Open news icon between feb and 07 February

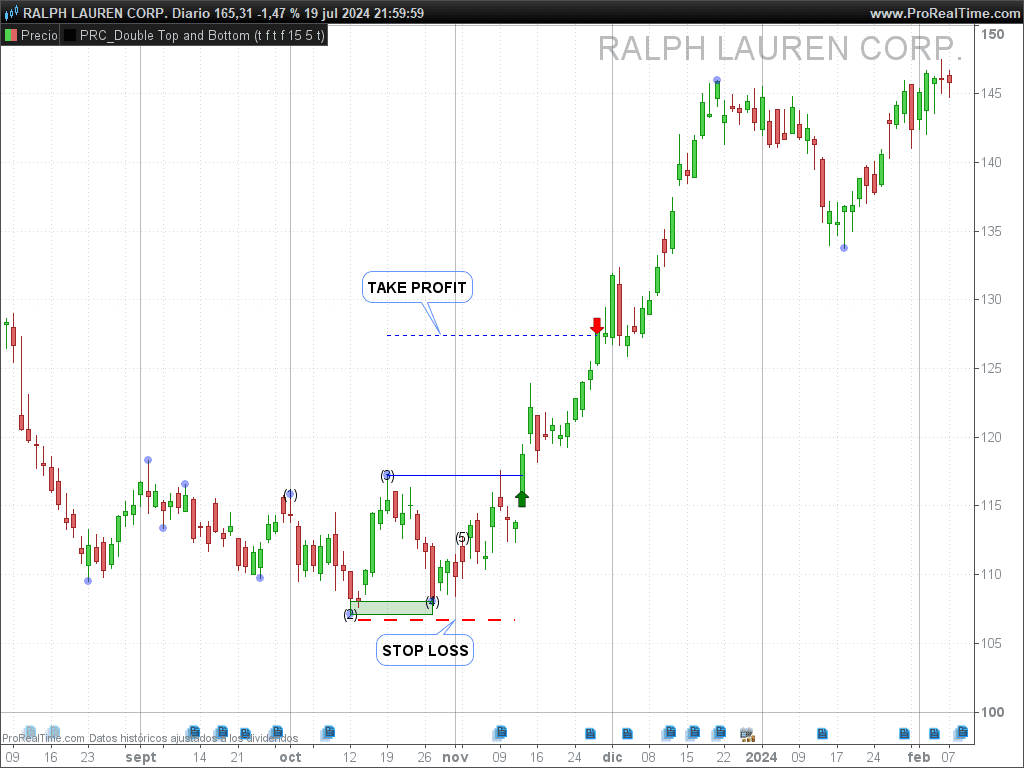[935, 734]
